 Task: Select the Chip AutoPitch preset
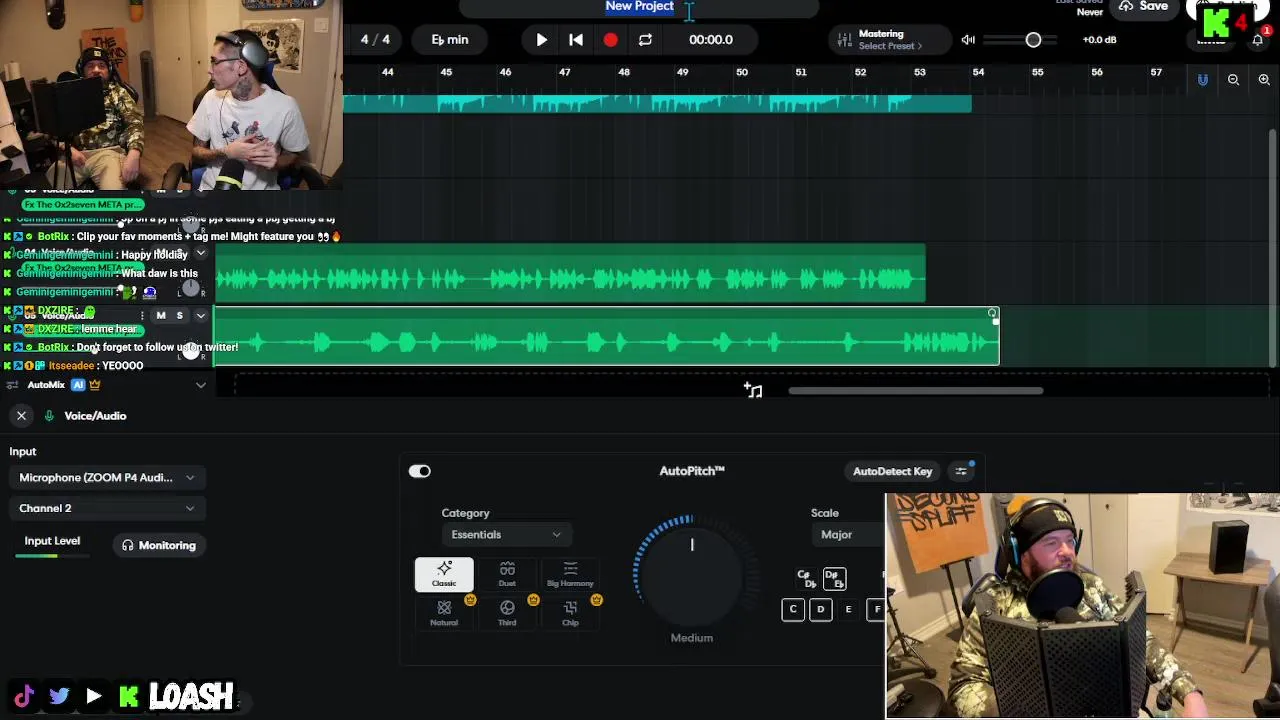pos(570,613)
